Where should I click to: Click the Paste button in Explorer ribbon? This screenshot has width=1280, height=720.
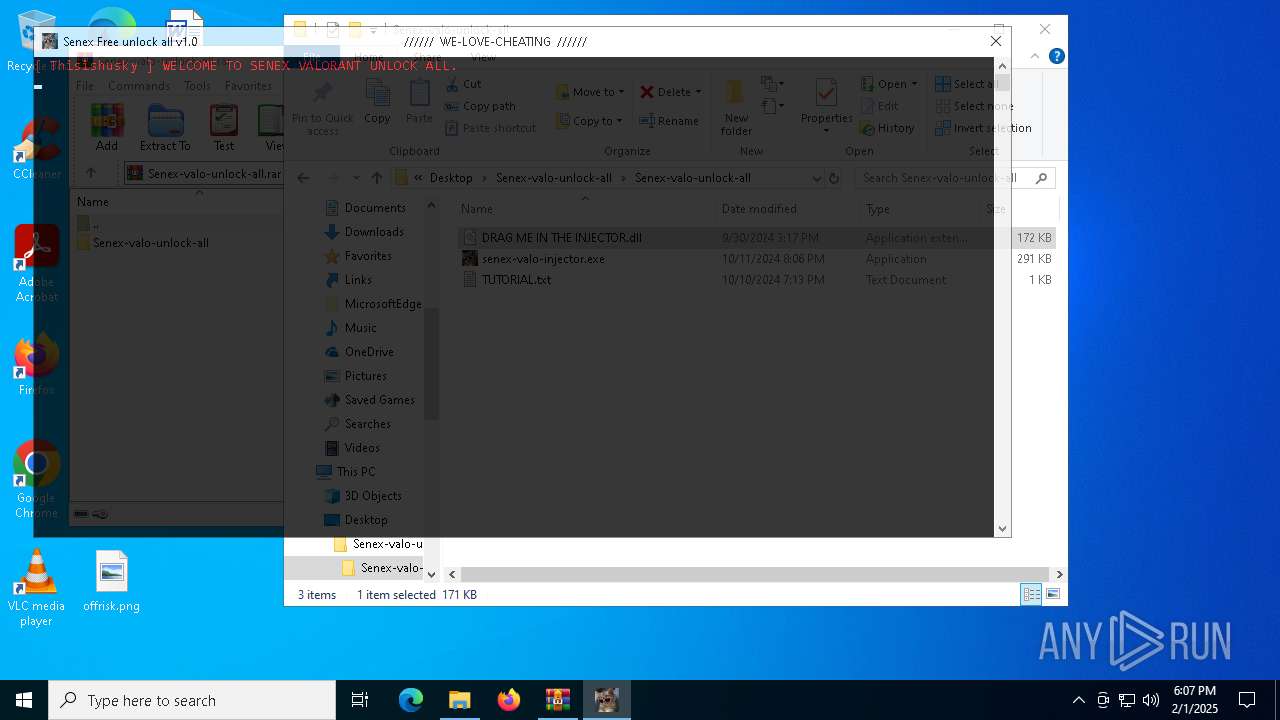(x=419, y=102)
